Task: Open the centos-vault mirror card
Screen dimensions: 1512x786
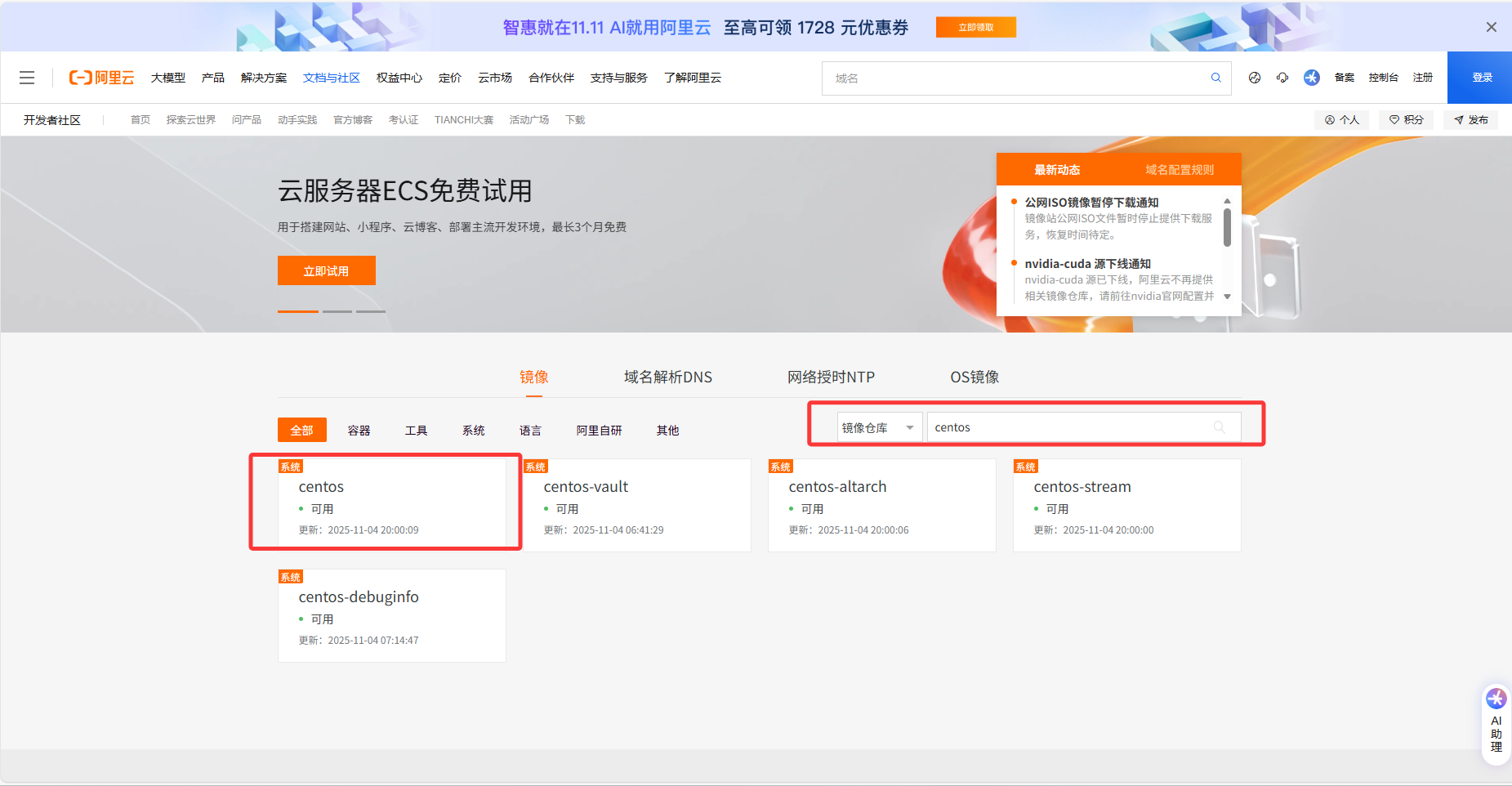Action: 637,505
